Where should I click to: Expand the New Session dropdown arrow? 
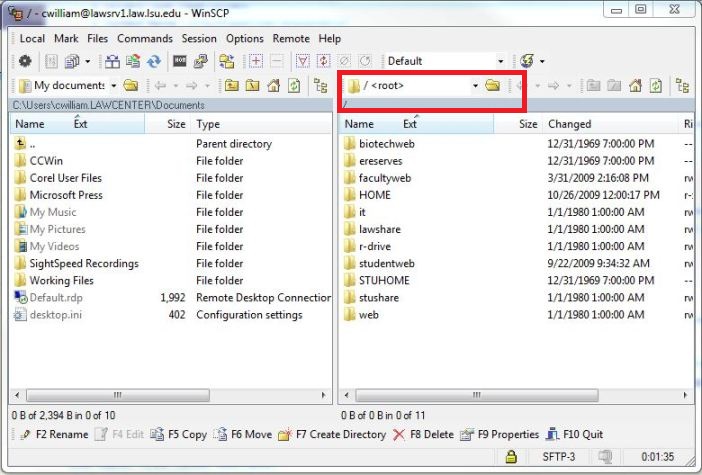coord(542,61)
